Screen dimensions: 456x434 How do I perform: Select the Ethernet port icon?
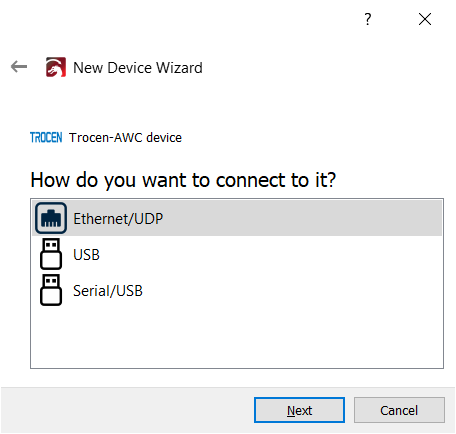point(51,218)
